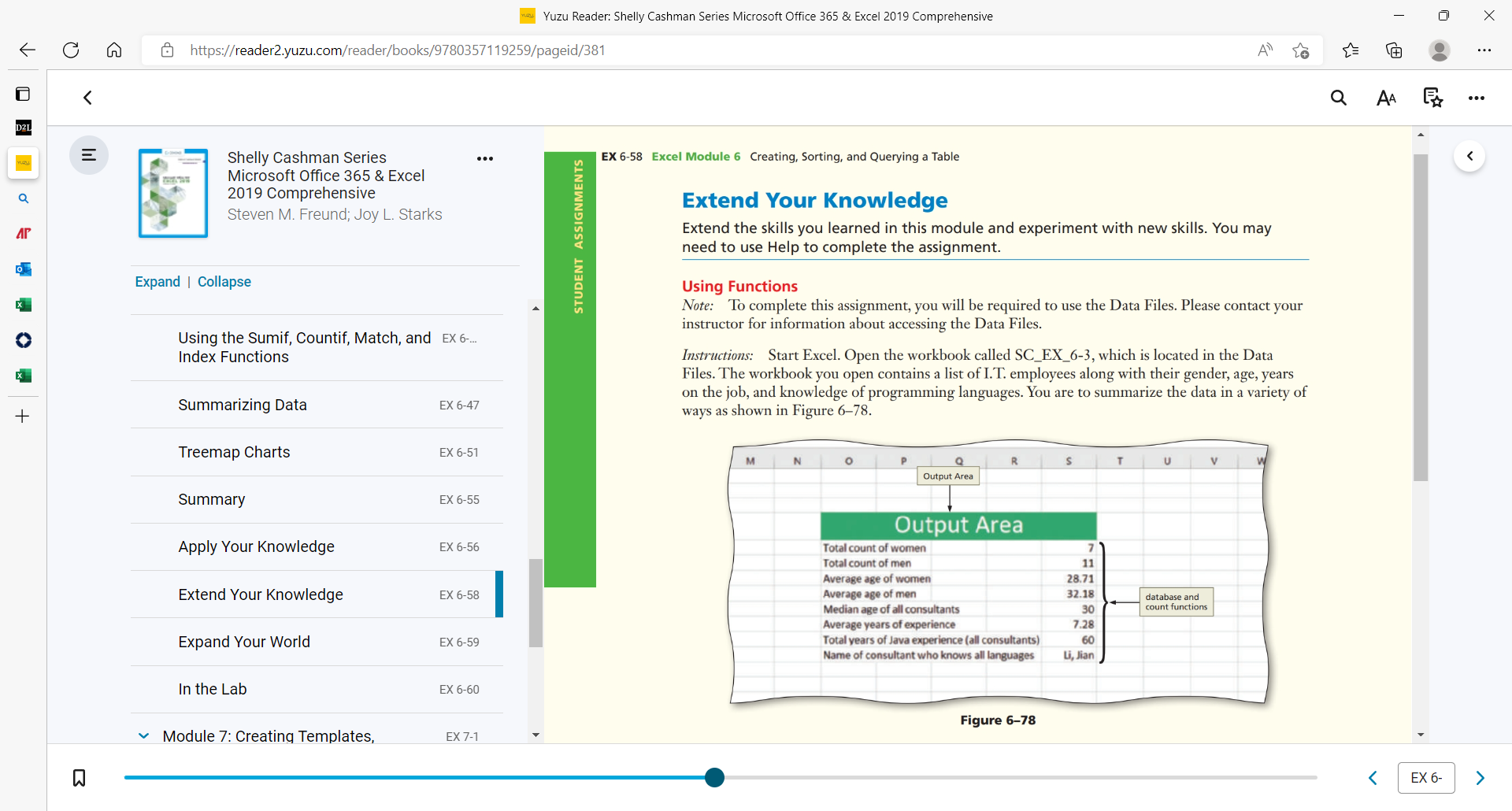Click the Expand link above contents

pyautogui.click(x=157, y=282)
